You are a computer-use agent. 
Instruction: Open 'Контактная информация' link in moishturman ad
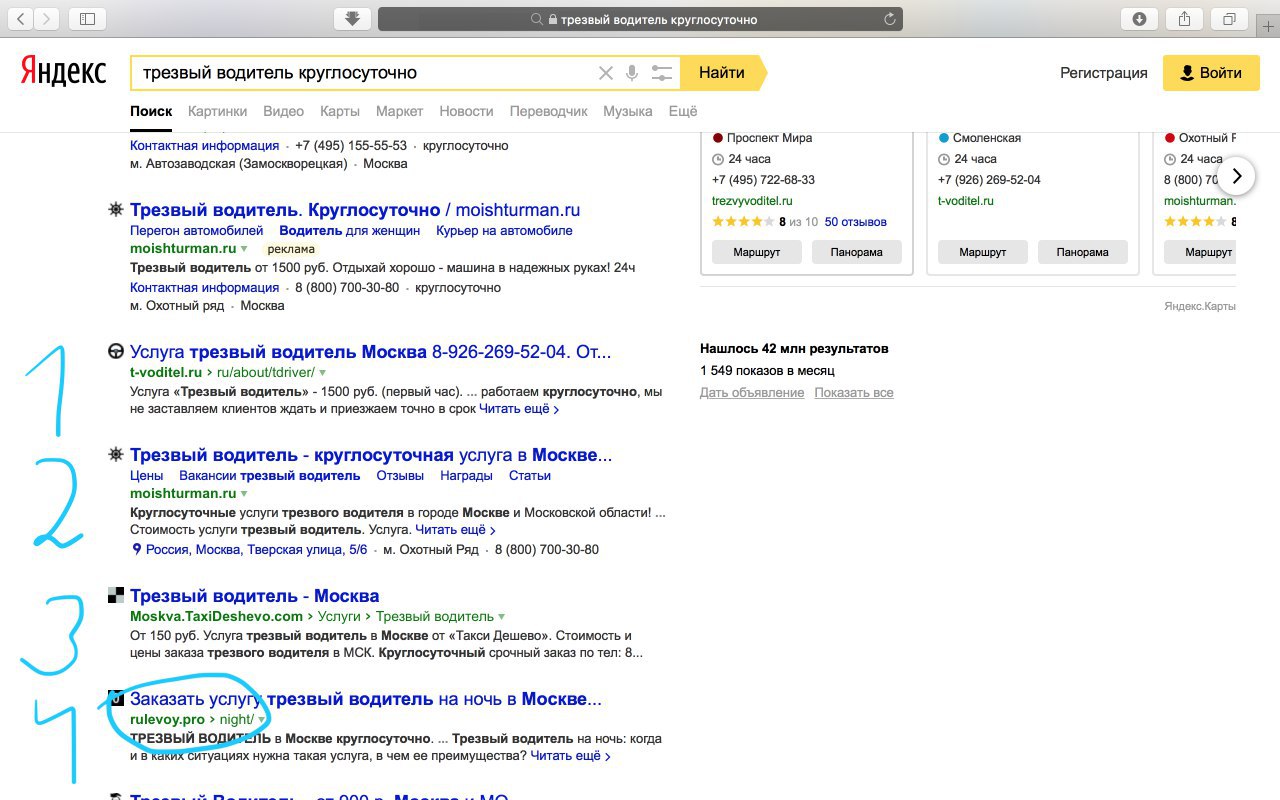tap(204, 288)
